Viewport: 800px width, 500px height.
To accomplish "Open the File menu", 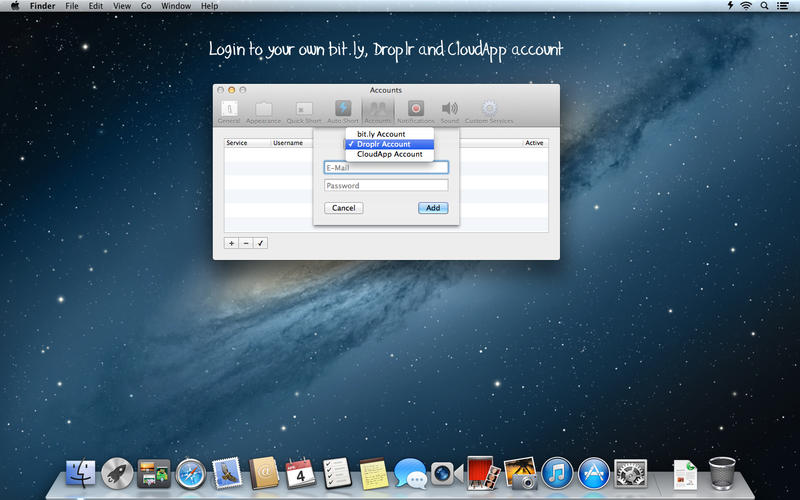I will 72,6.
